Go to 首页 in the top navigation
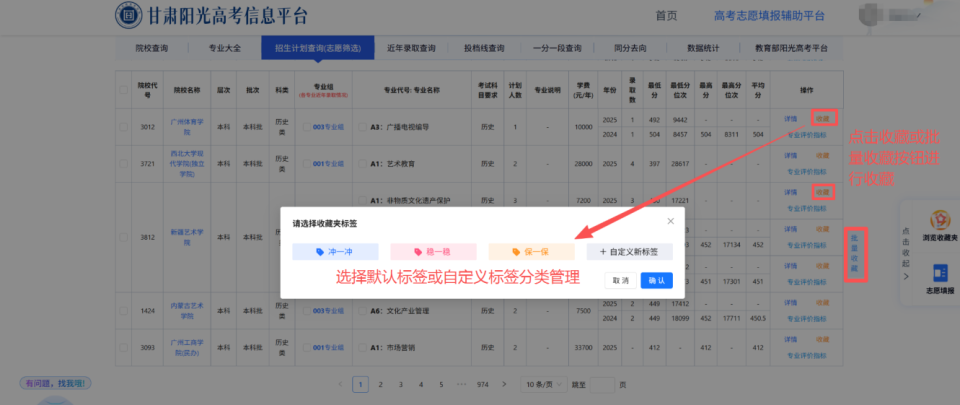This screenshot has width=960, height=405. [666, 16]
